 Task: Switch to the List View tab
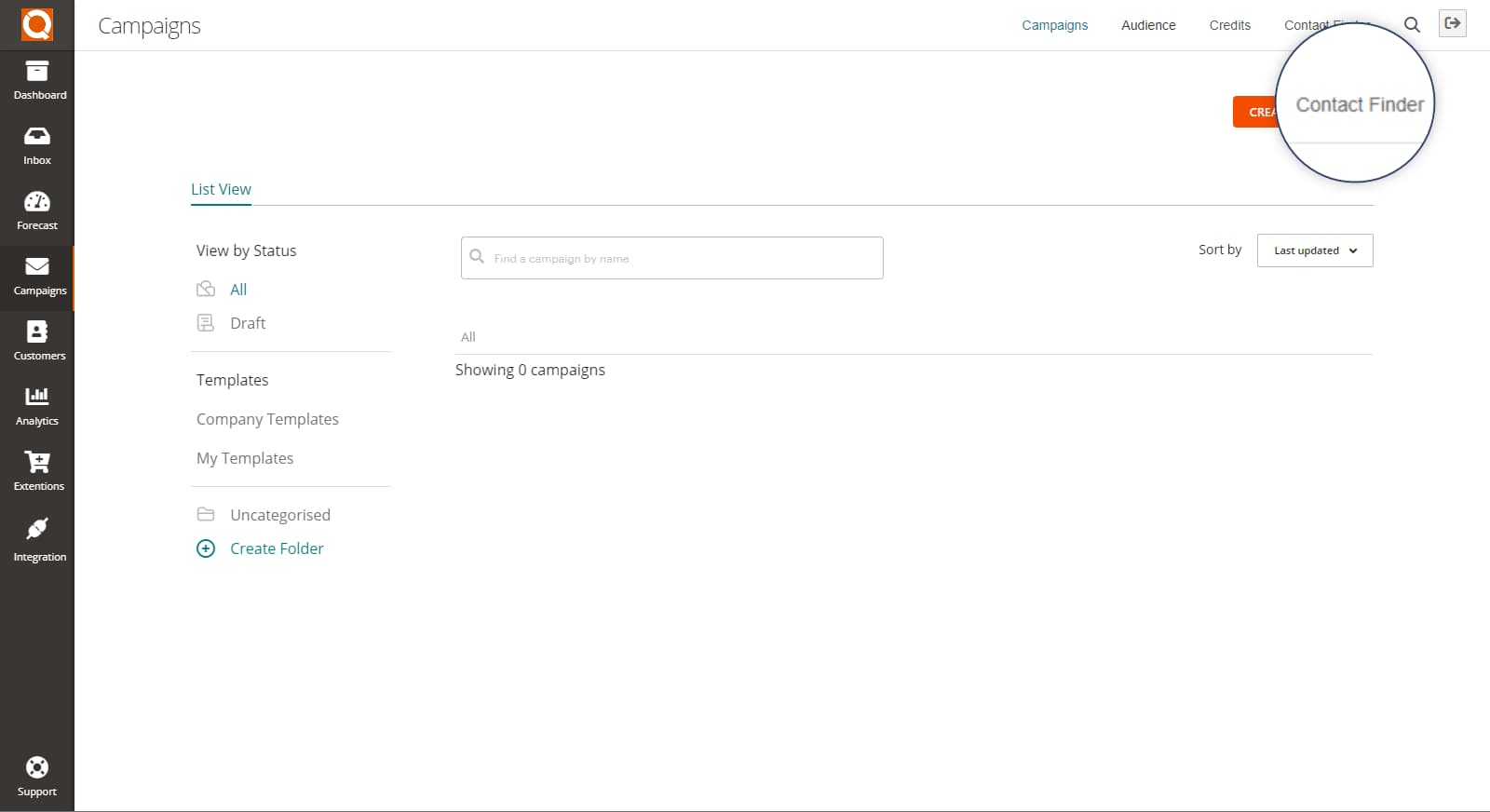click(x=221, y=189)
